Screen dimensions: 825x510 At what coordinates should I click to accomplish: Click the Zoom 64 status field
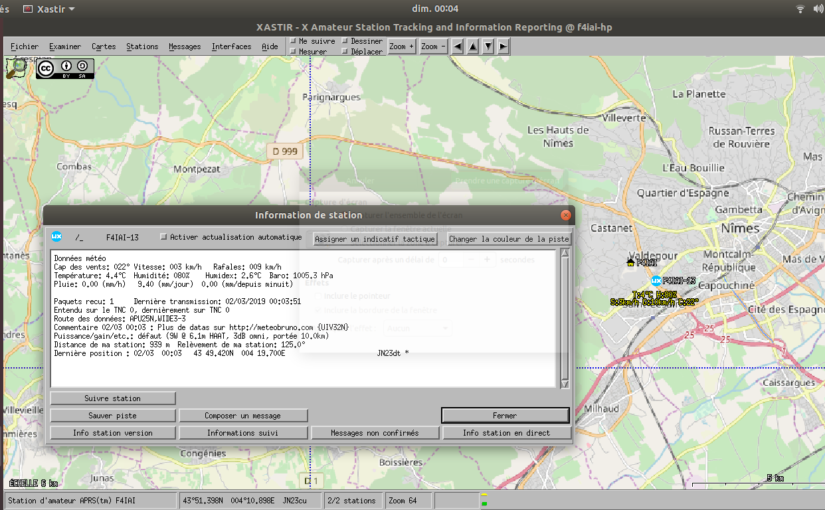[x=407, y=501]
